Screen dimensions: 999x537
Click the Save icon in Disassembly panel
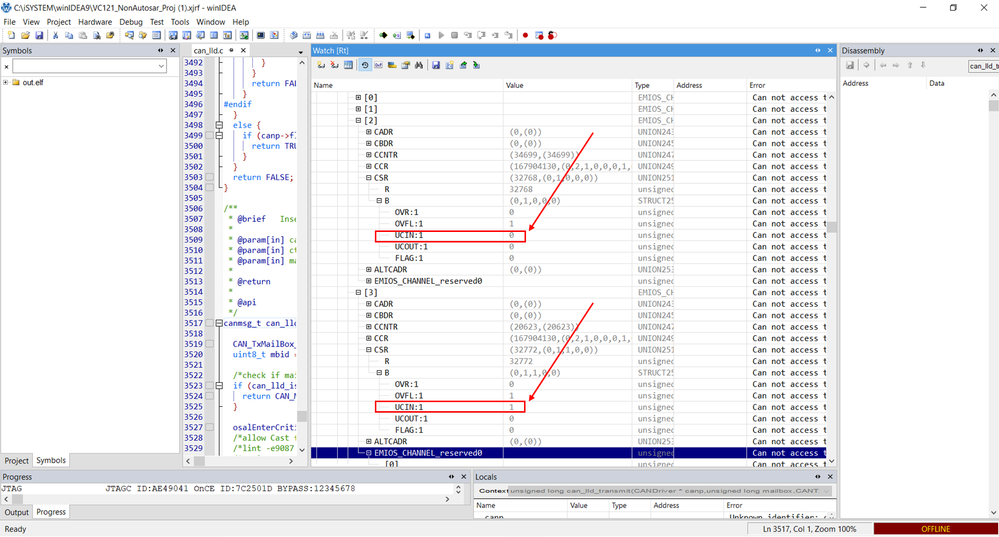pyautogui.click(x=850, y=66)
